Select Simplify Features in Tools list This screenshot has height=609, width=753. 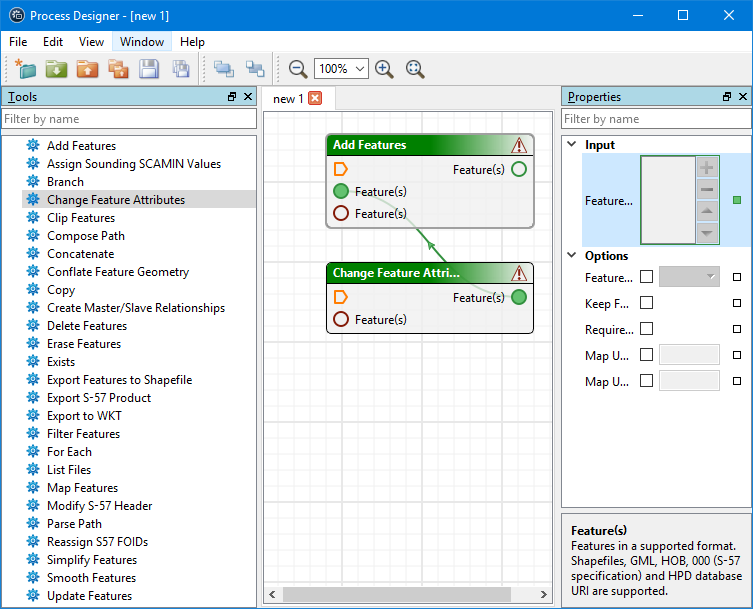click(x=92, y=560)
